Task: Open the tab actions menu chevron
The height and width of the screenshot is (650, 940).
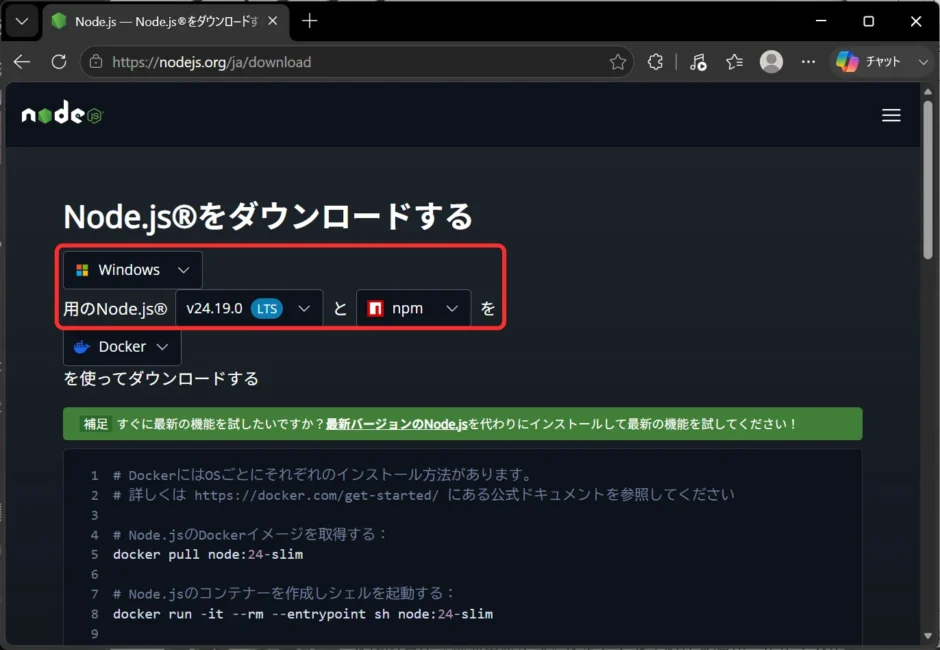Action: point(22,22)
